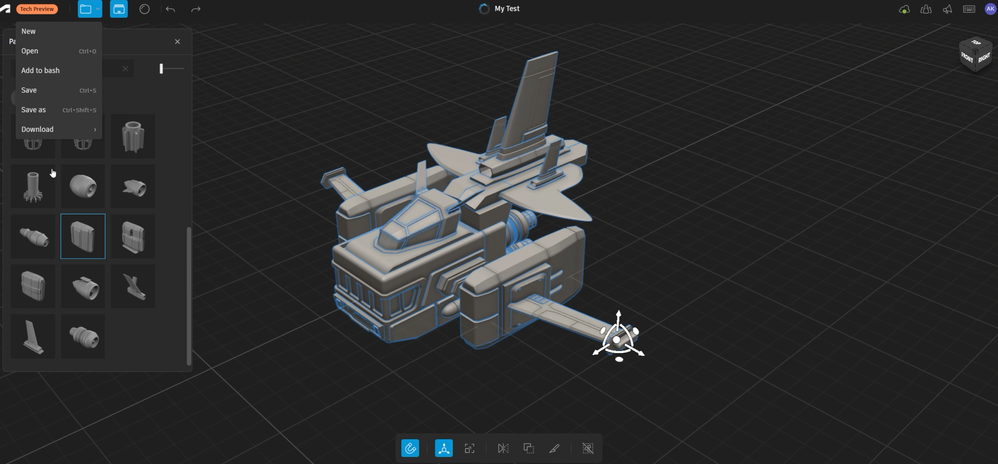The width and height of the screenshot is (998, 464).
Task: Close the parts panel
Action: (x=178, y=41)
